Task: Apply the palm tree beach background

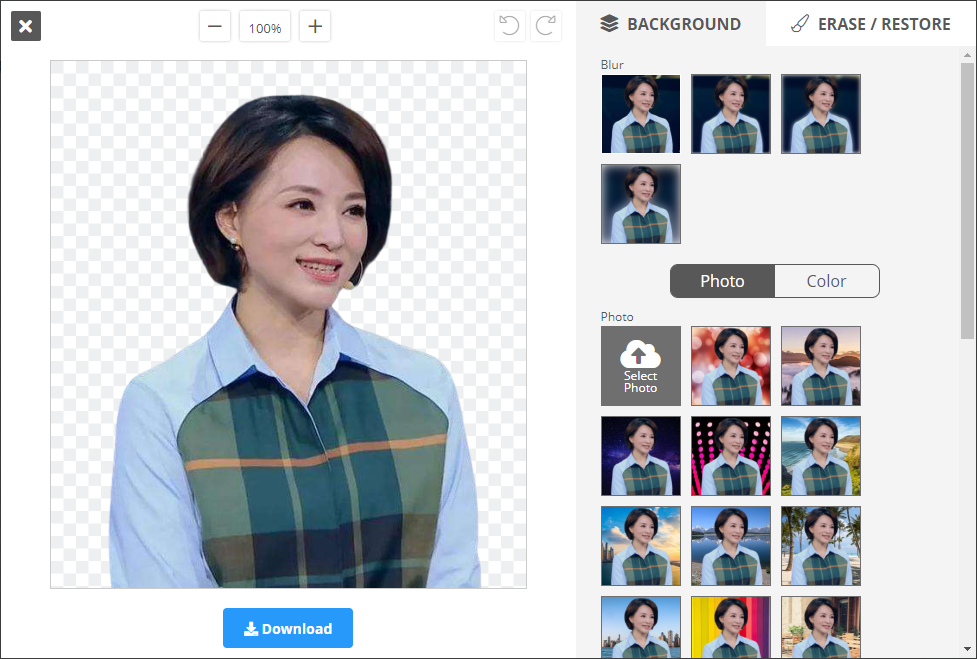Action: point(821,546)
